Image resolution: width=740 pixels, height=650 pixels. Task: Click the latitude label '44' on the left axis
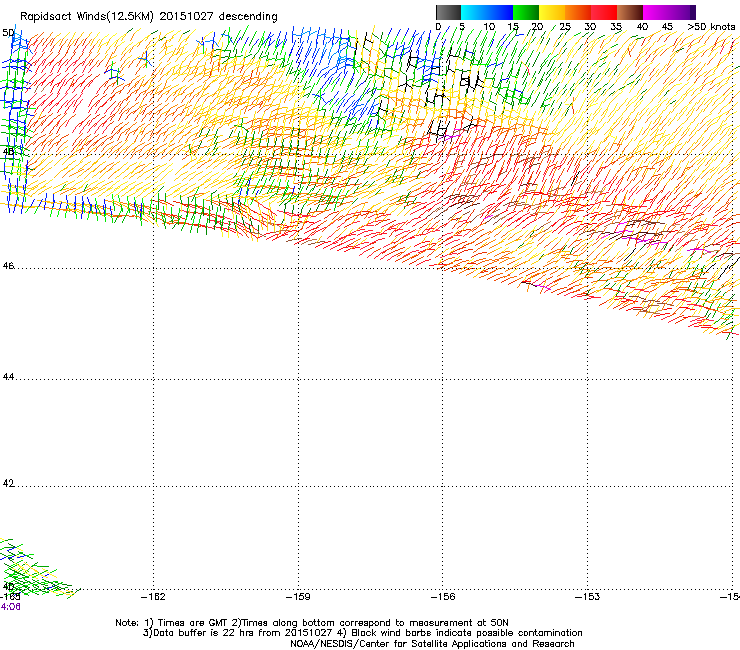click(x=8, y=377)
